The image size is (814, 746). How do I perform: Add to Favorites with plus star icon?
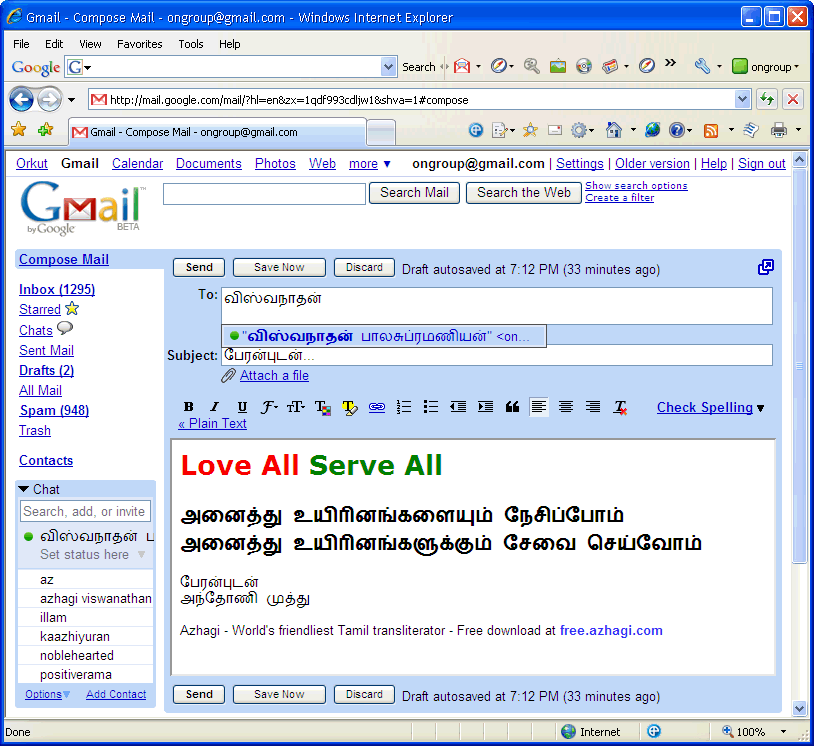click(46, 129)
